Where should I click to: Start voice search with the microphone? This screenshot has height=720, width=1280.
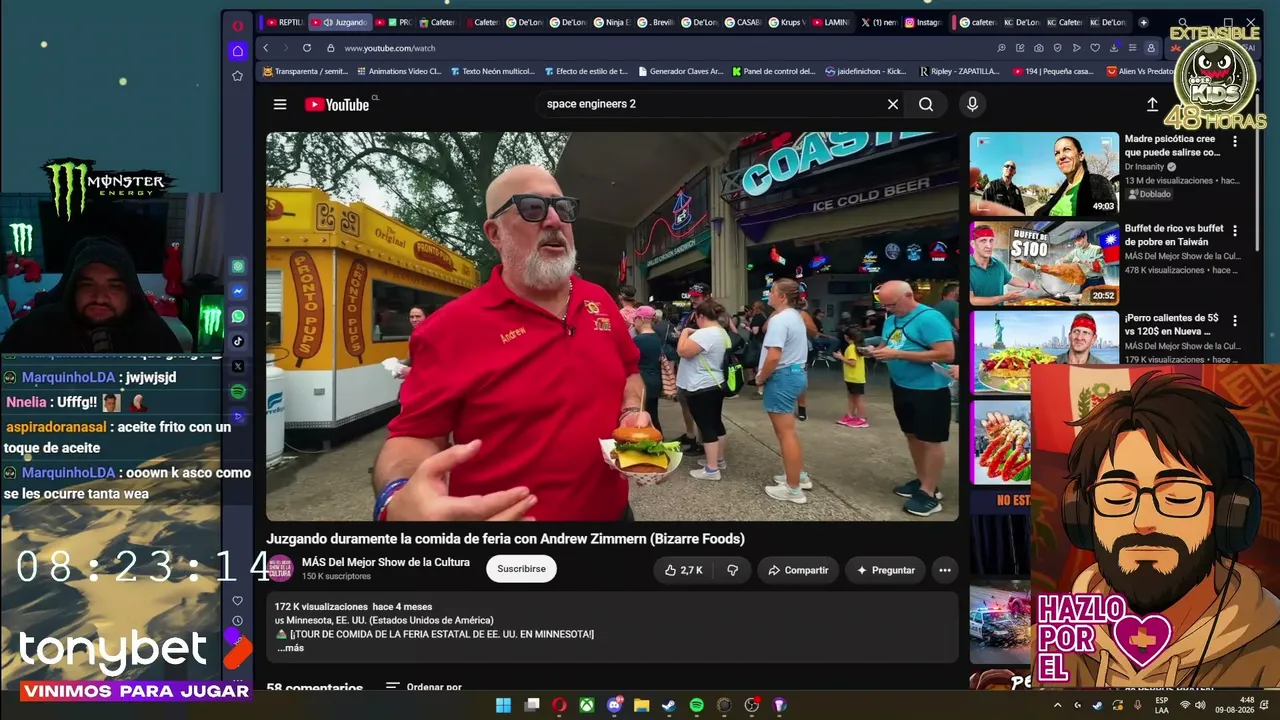972,104
